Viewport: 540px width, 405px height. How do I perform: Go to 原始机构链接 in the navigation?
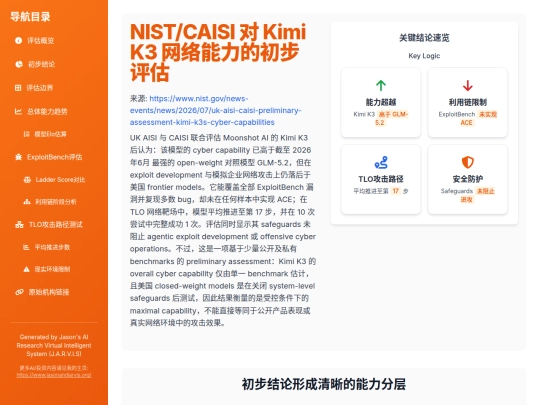tap(49, 292)
